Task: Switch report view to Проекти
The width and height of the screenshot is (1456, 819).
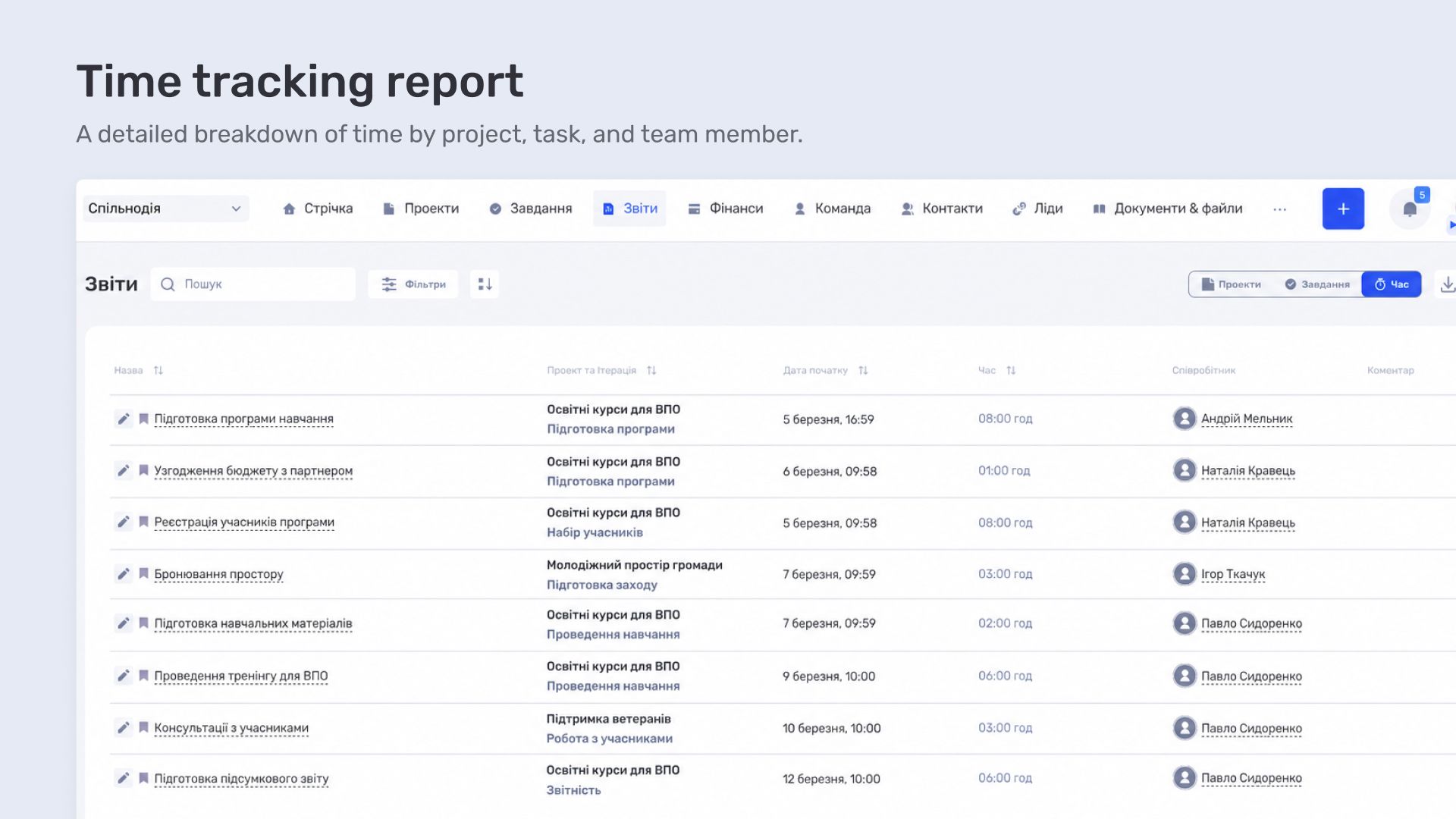Action: 1232,284
